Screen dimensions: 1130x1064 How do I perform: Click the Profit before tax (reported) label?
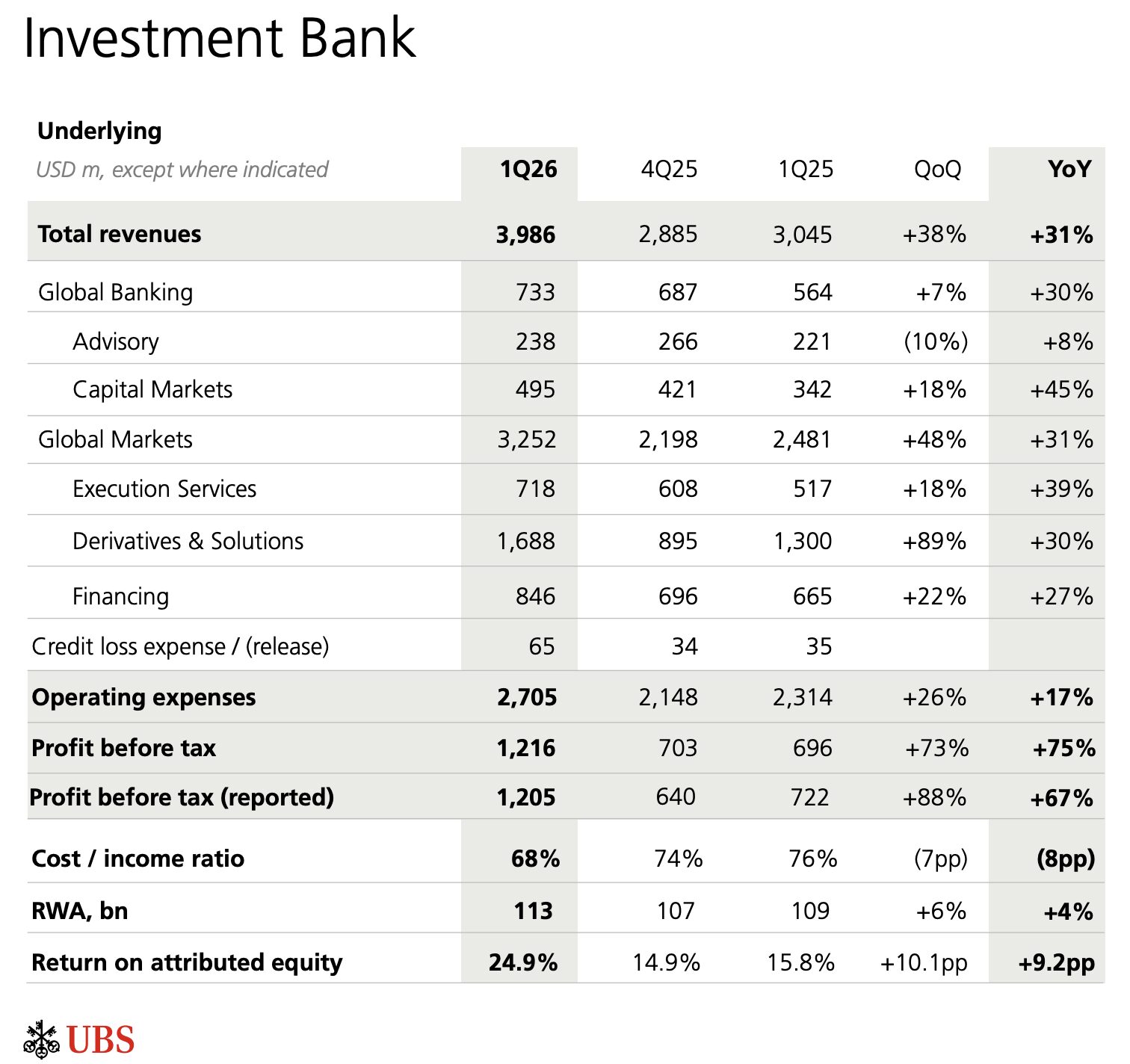[182, 797]
